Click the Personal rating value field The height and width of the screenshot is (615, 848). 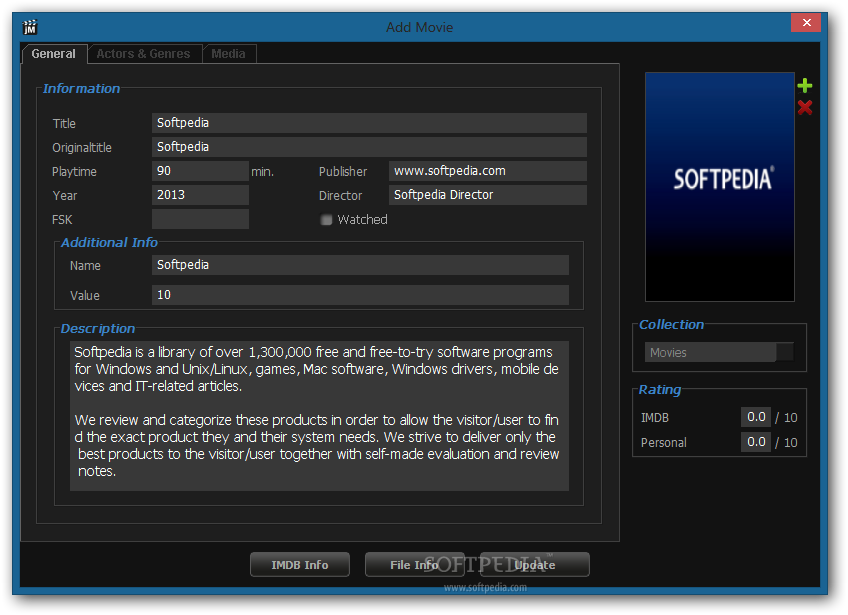point(756,442)
